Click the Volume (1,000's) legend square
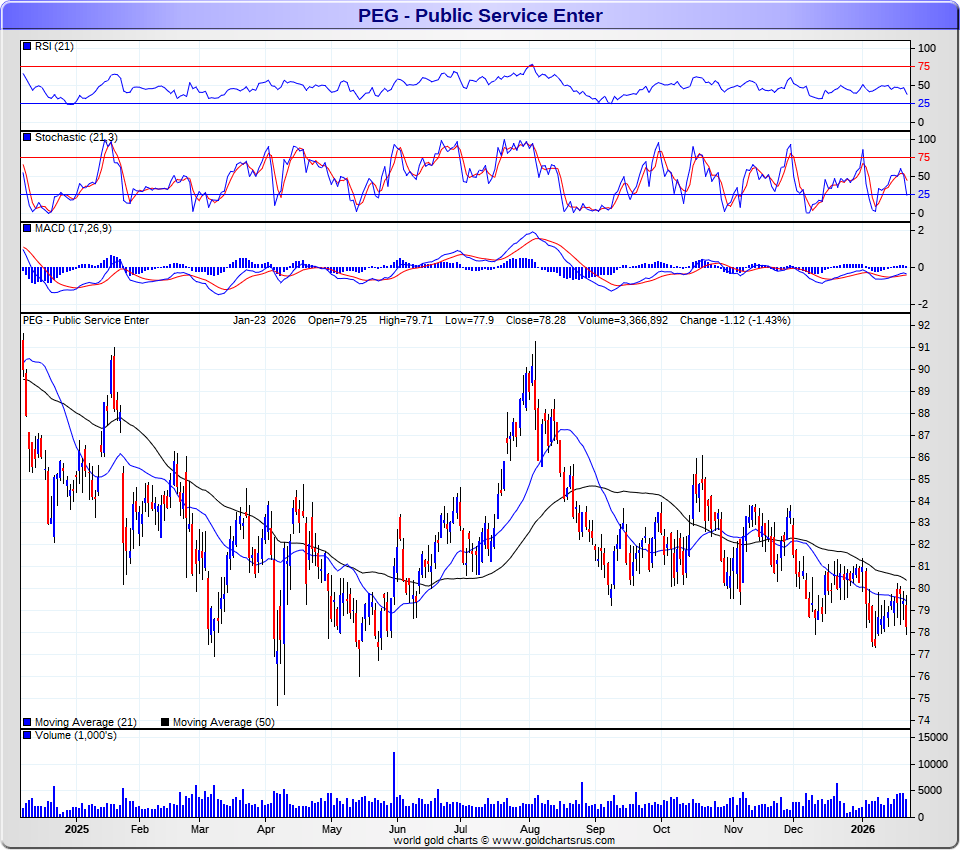The image size is (960, 850). (x=27, y=735)
